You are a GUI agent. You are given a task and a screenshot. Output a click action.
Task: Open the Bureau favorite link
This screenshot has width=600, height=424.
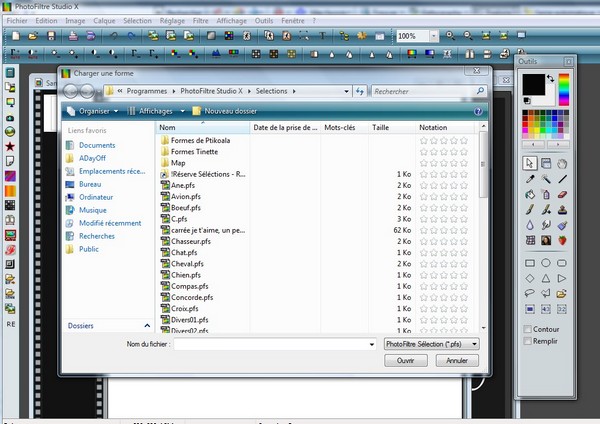[90, 184]
